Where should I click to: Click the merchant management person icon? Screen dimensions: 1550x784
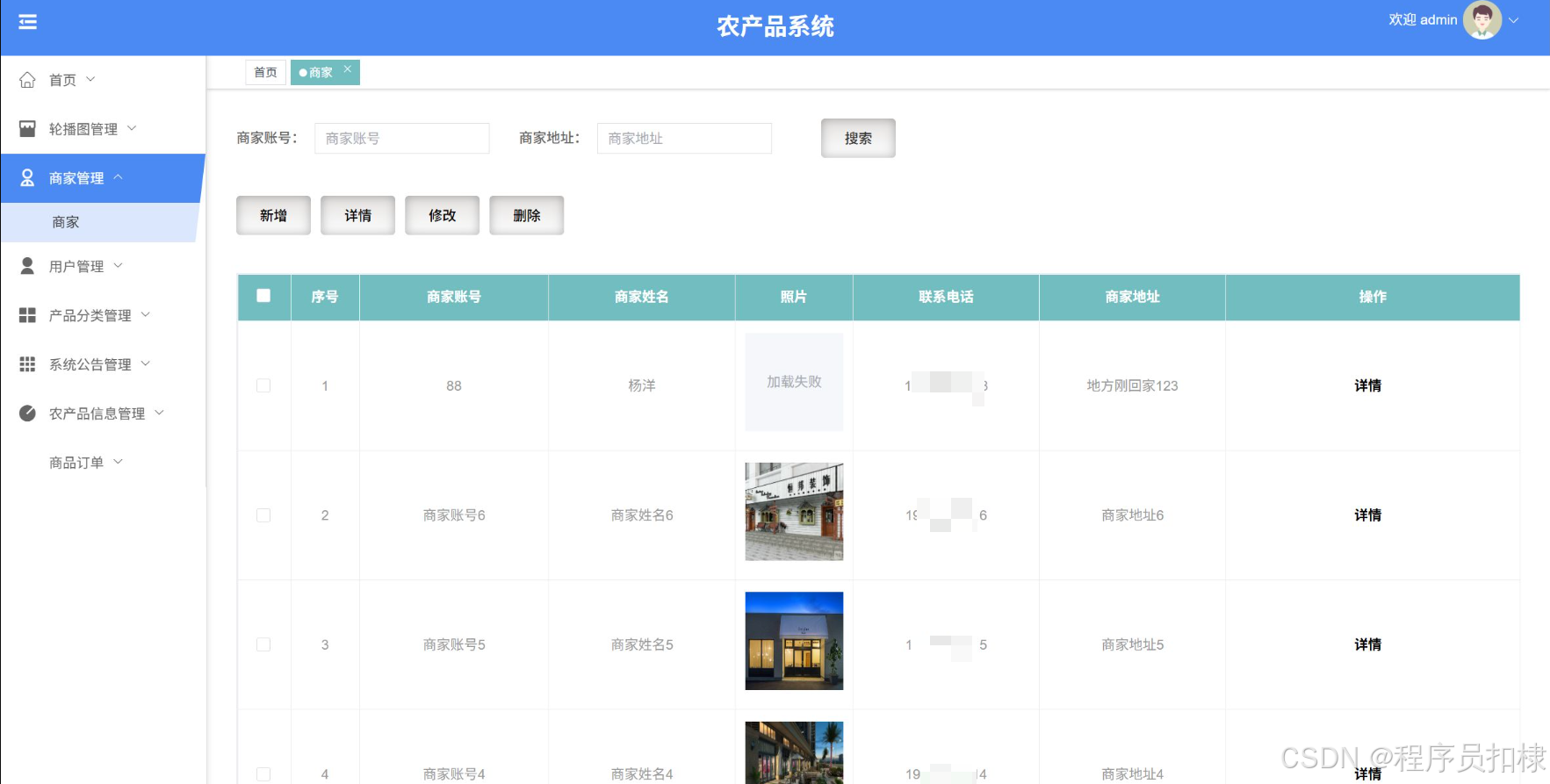(27, 178)
